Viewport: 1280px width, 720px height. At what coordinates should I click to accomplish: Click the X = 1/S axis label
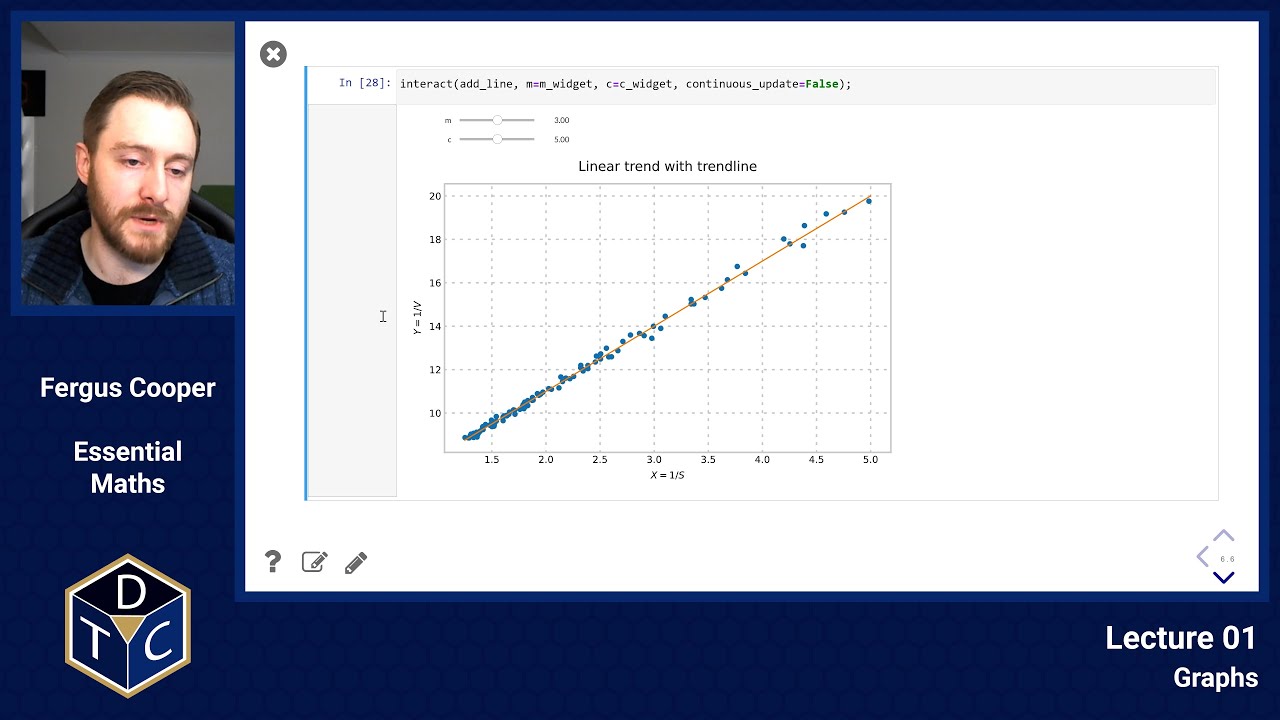pos(667,475)
